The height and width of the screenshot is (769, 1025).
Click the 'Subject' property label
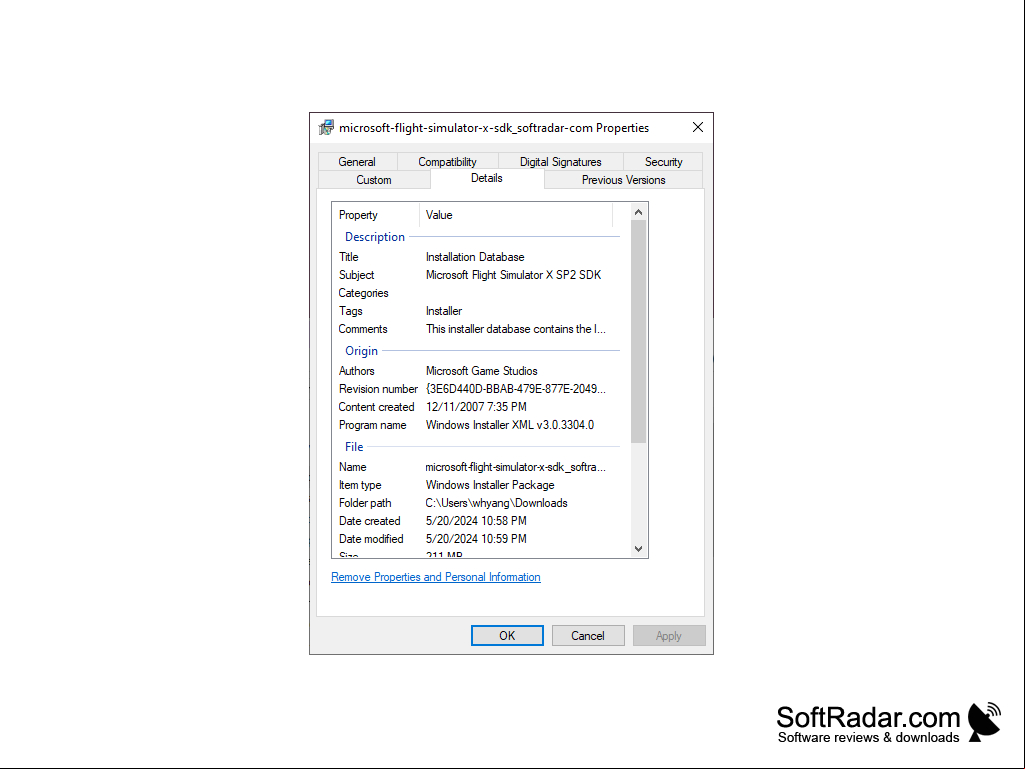click(356, 275)
